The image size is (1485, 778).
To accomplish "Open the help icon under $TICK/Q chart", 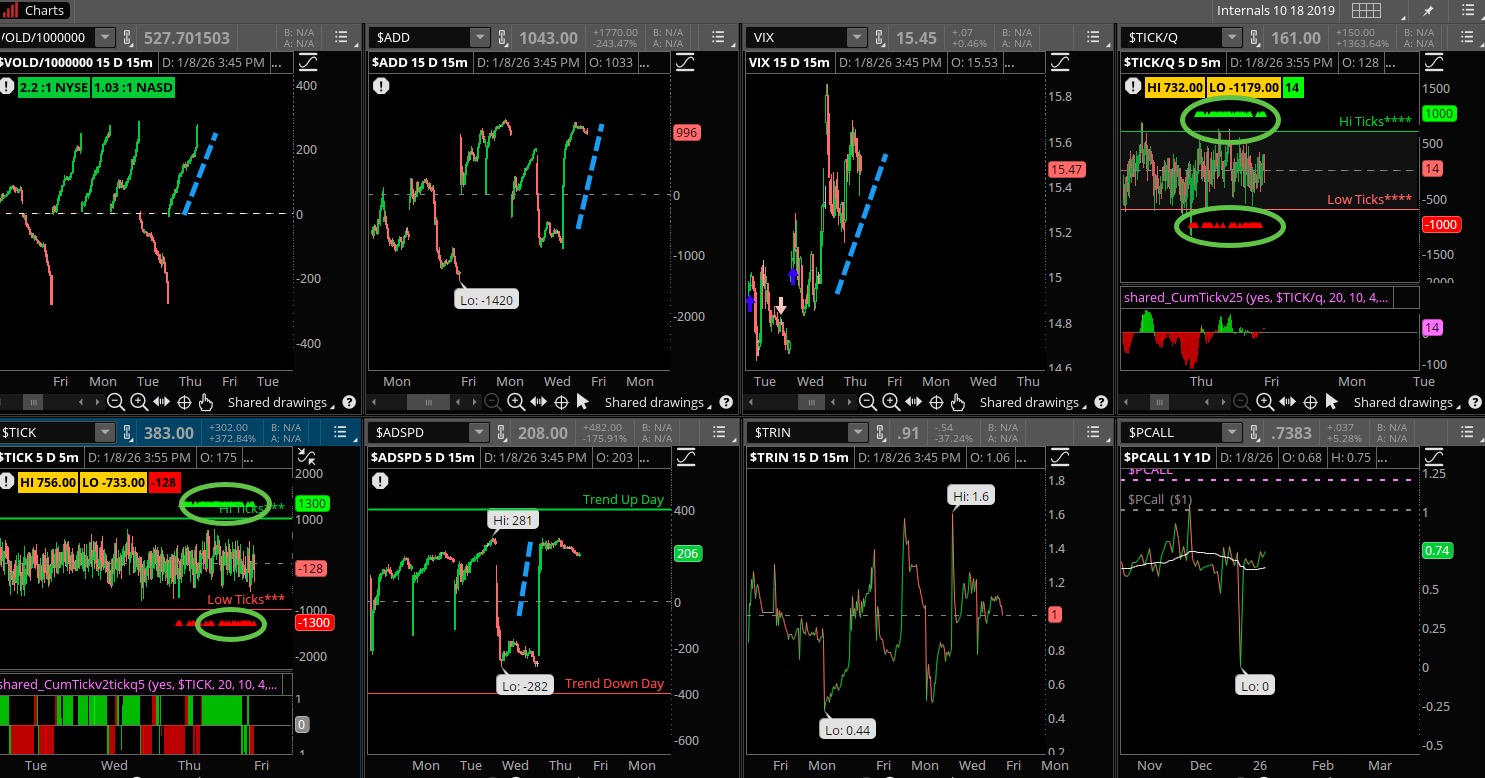I will (x=1473, y=402).
